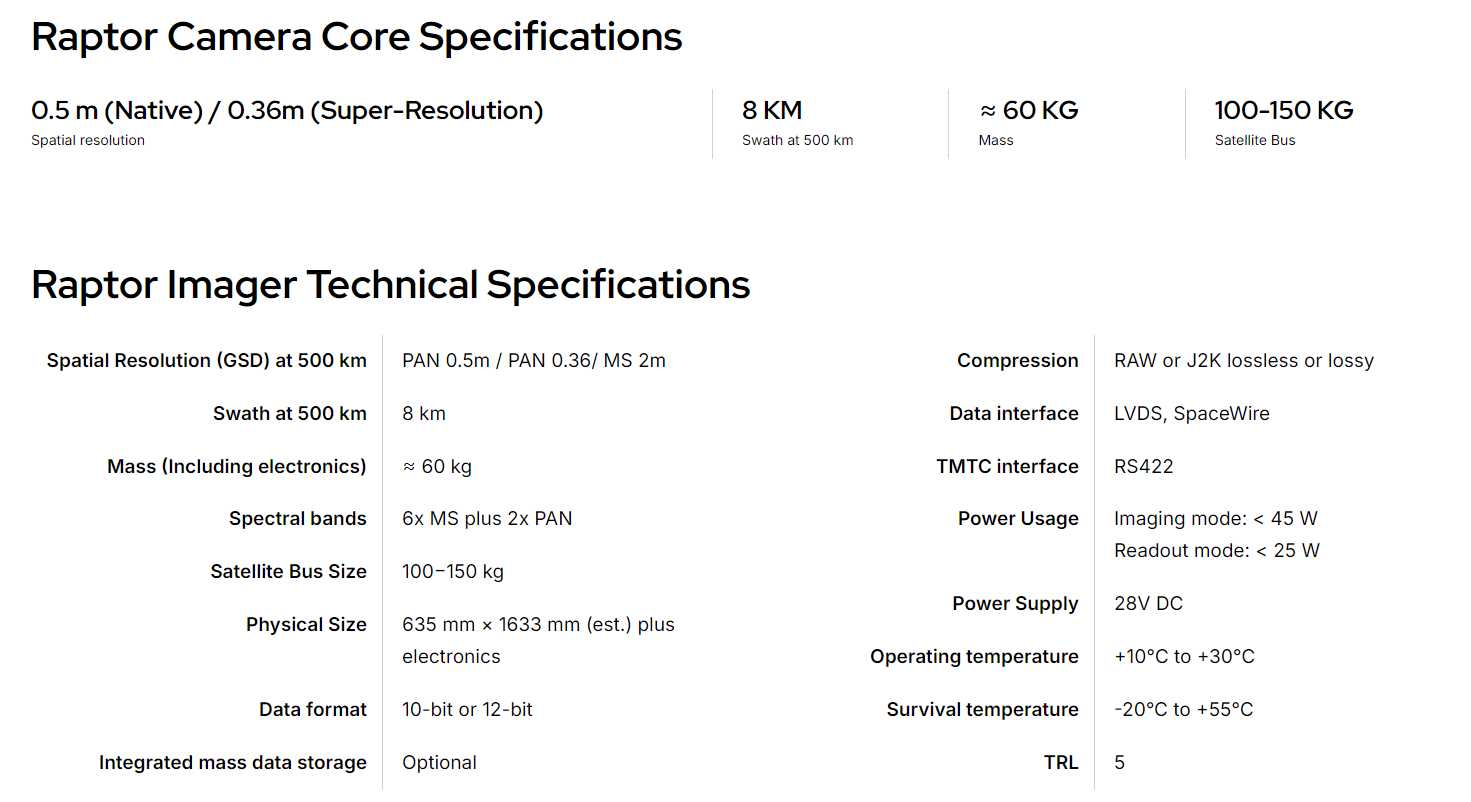Click the Raptor Imager Technical Specifications heading
The image size is (1471, 802).
391,285
